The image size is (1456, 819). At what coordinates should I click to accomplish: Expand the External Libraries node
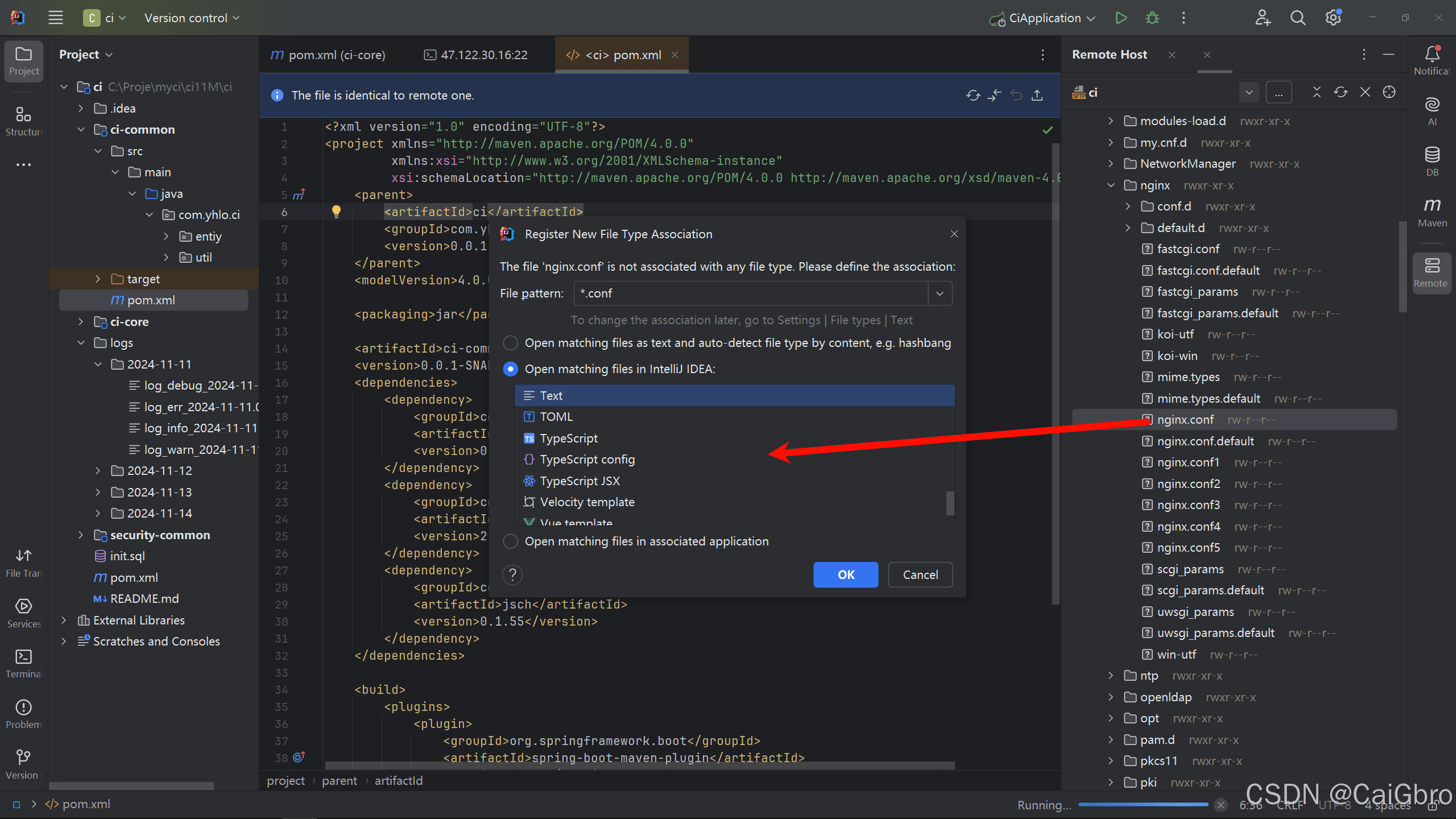64,620
